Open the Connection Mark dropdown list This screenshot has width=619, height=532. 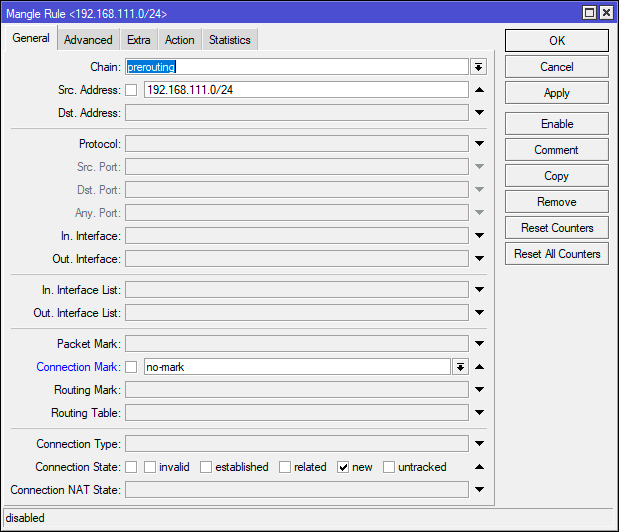pyautogui.click(x=460, y=367)
